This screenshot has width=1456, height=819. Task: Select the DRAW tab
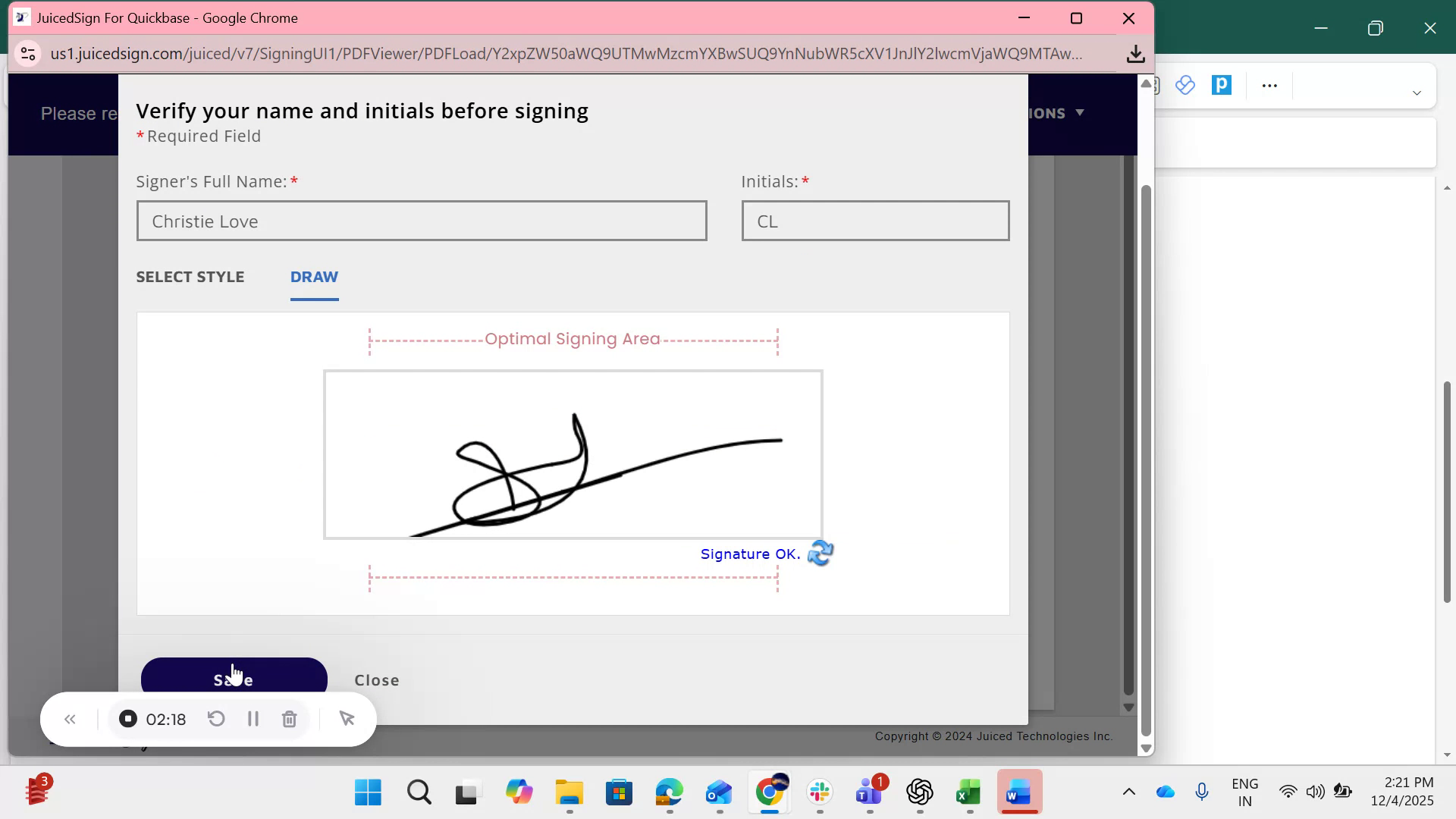[314, 277]
